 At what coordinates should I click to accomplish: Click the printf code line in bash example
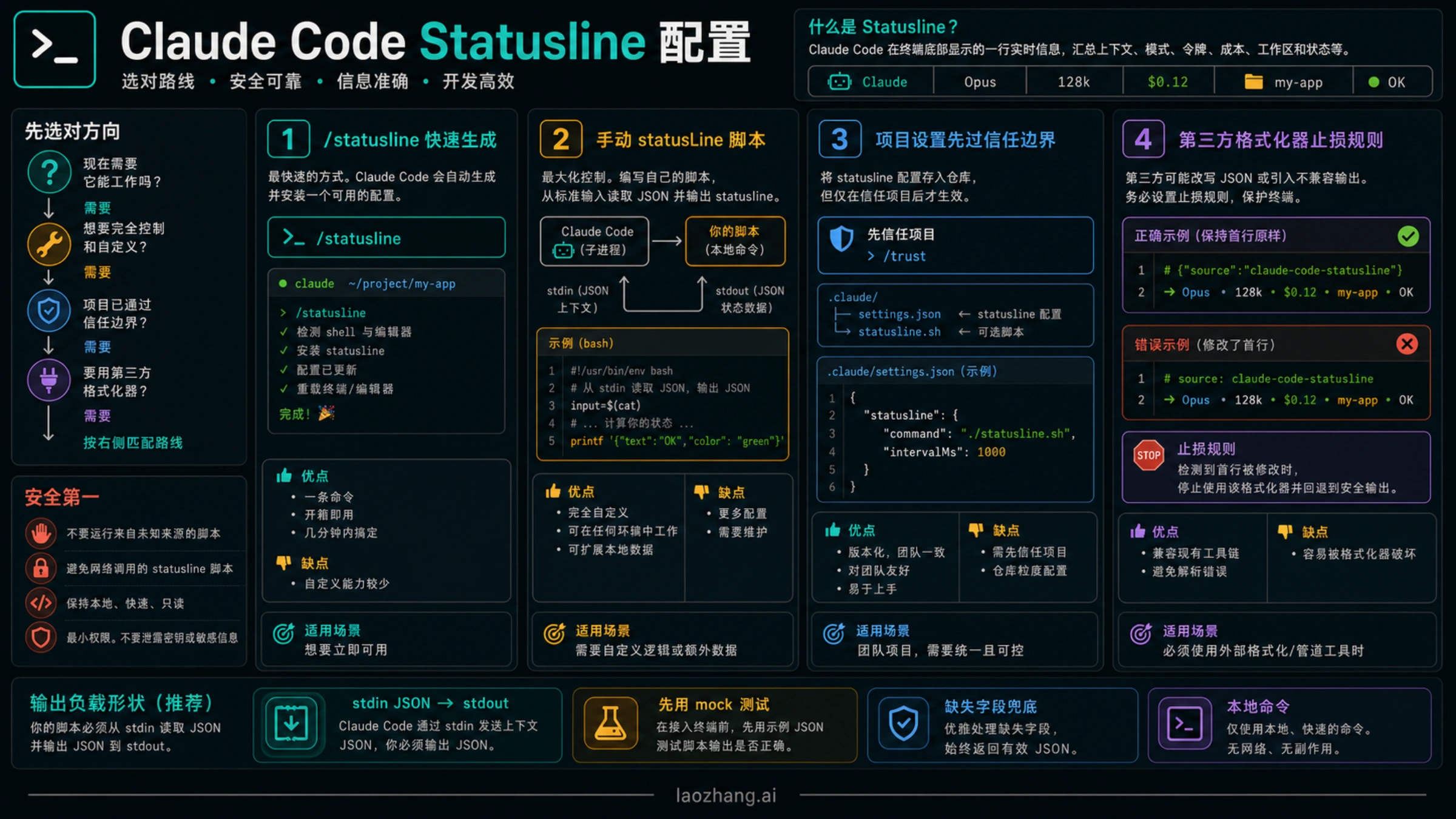tap(677, 441)
